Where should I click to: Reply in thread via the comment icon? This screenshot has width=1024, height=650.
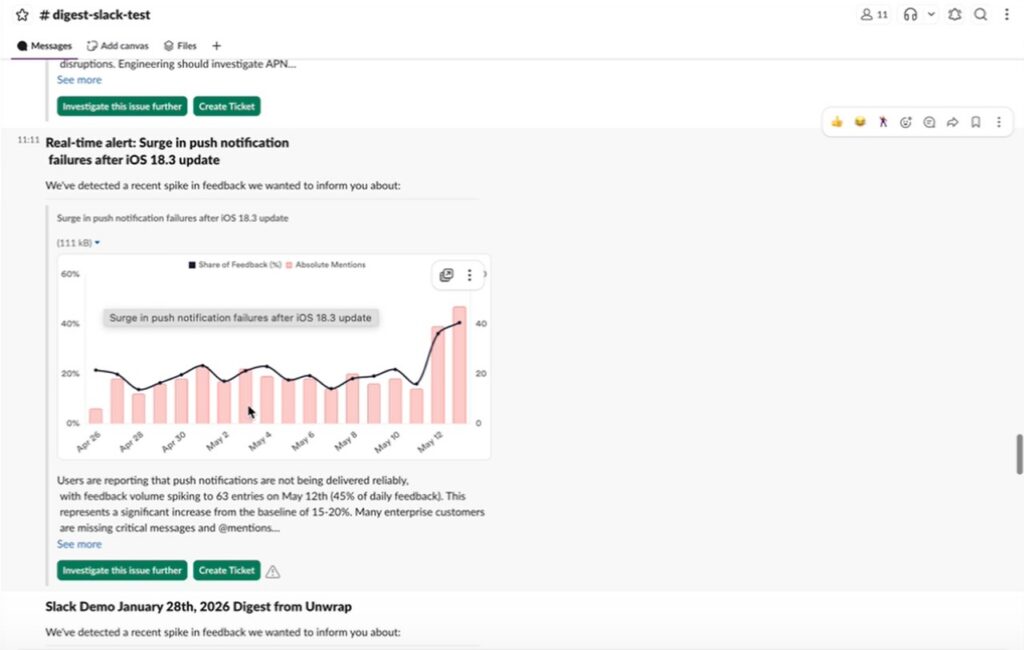(929, 121)
